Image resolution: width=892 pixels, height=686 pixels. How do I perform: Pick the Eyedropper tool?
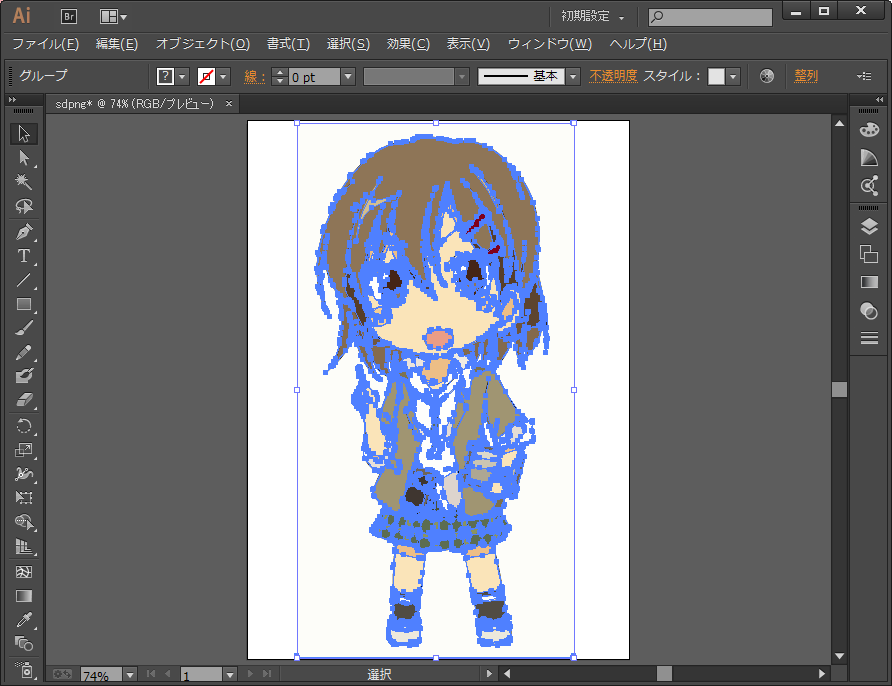24,619
